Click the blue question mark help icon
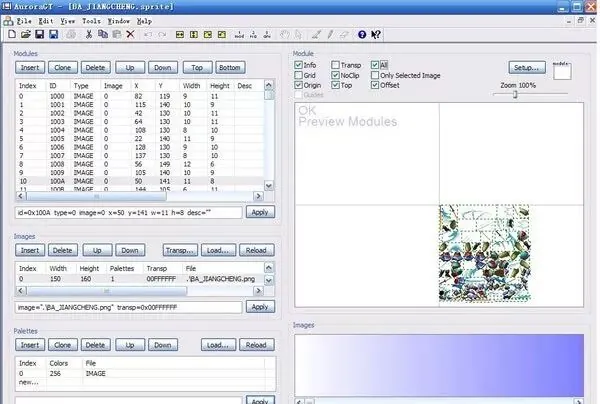Viewport: 600px width, 404px height. coord(362,34)
